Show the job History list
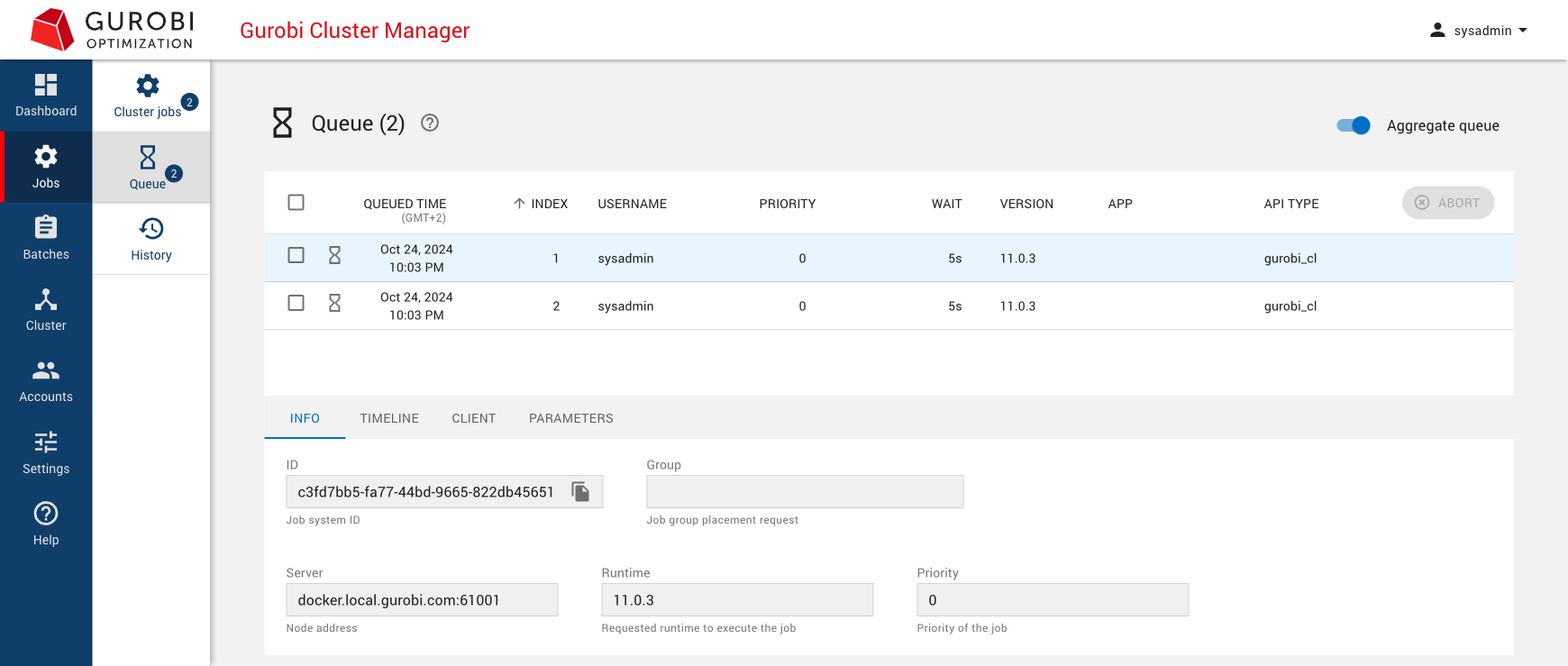This screenshot has width=1568, height=666. pos(151,240)
